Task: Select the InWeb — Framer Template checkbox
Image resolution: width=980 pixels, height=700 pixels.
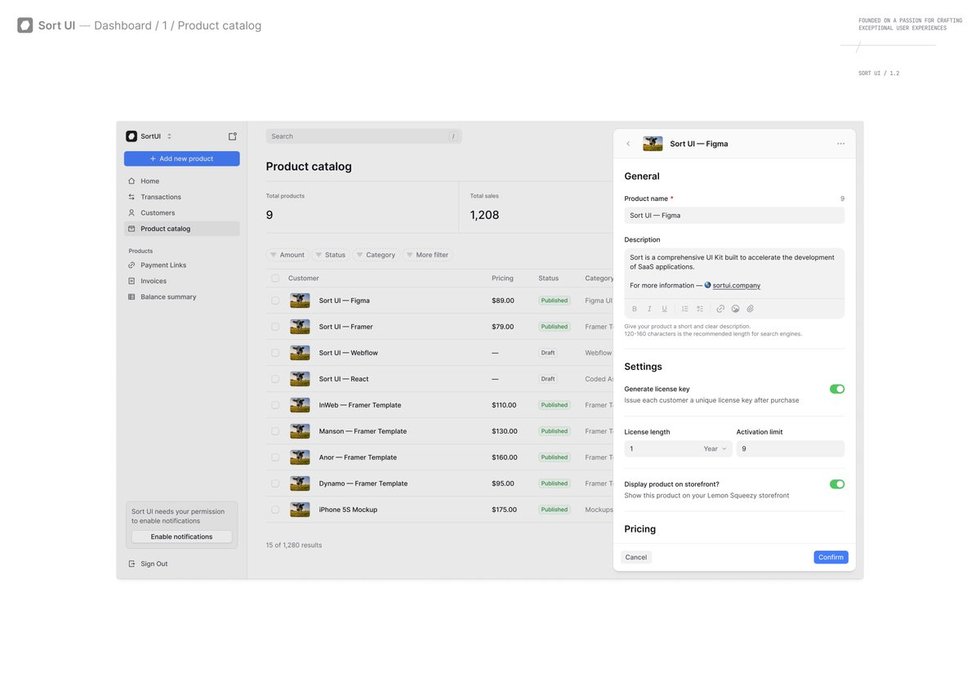Action: [x=275, y=406]
